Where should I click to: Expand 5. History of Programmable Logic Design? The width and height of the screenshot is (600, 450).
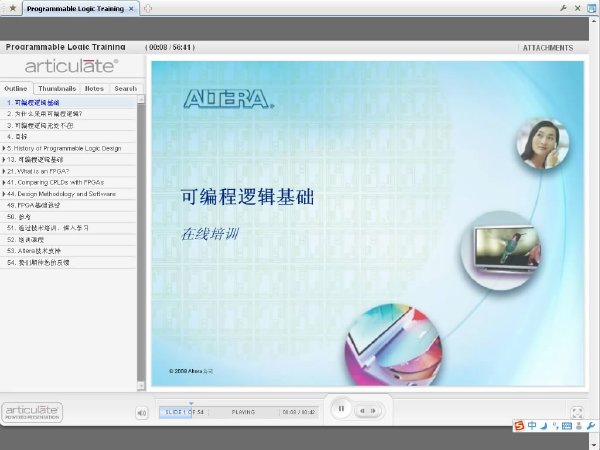[x=4, y=148]
